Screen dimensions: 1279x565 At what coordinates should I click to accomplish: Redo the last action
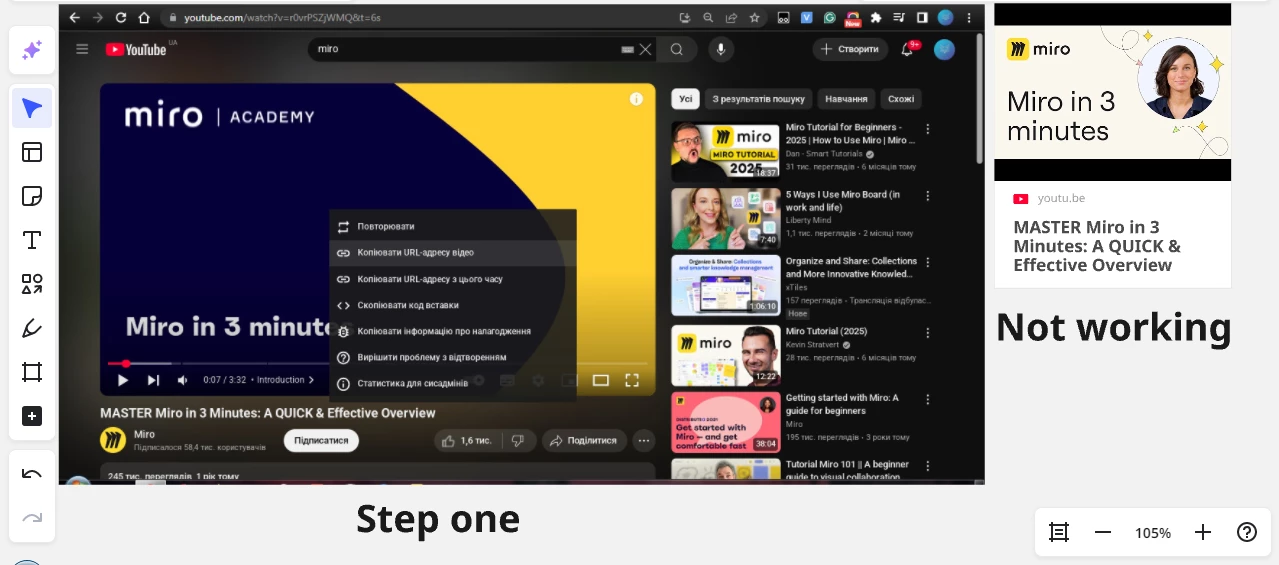tap(32, 517)
